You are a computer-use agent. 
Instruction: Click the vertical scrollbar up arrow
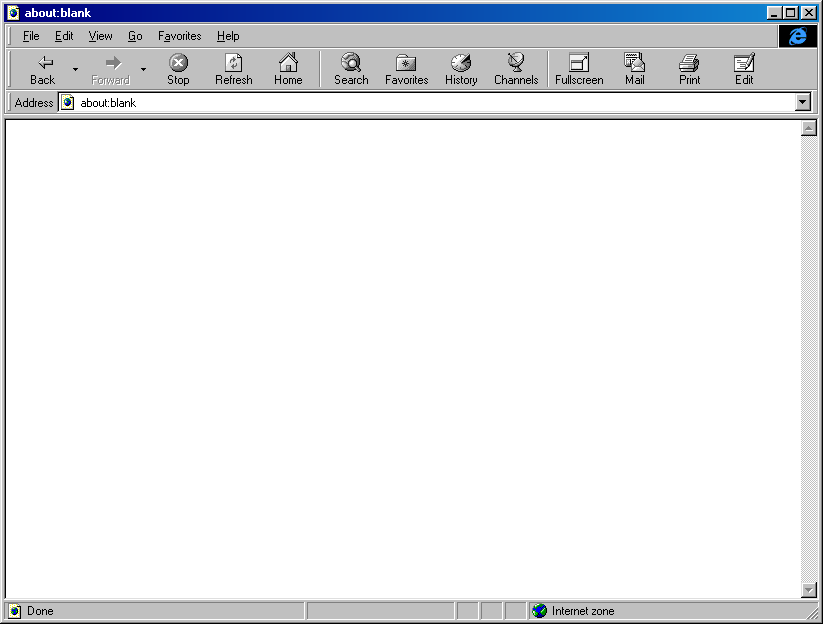[809, 128]
